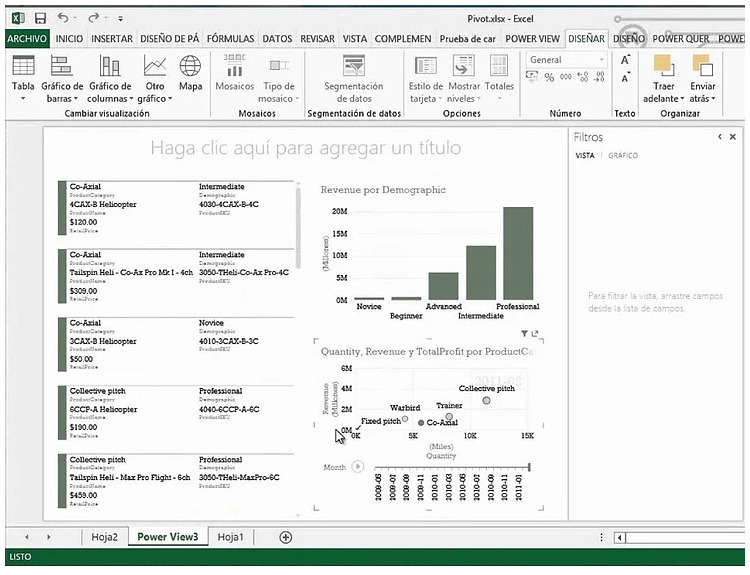This screenshot has height=575, width=750.
Task: Save the workbook with the disk icon
Action: click(x=41, y=19)
